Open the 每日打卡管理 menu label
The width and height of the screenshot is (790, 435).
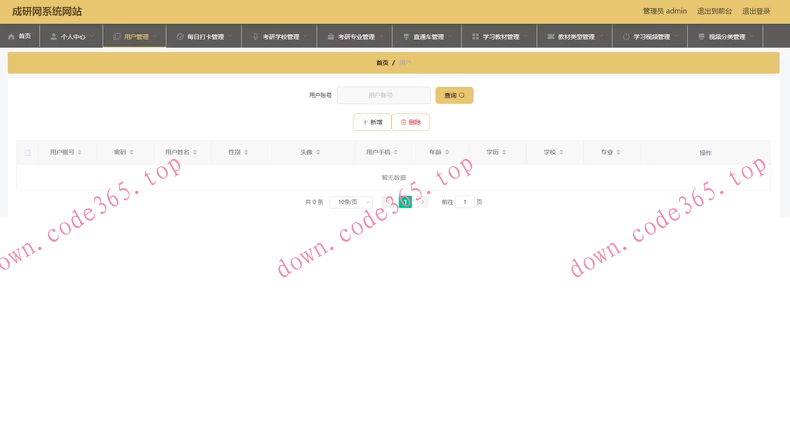coord(206,37)
